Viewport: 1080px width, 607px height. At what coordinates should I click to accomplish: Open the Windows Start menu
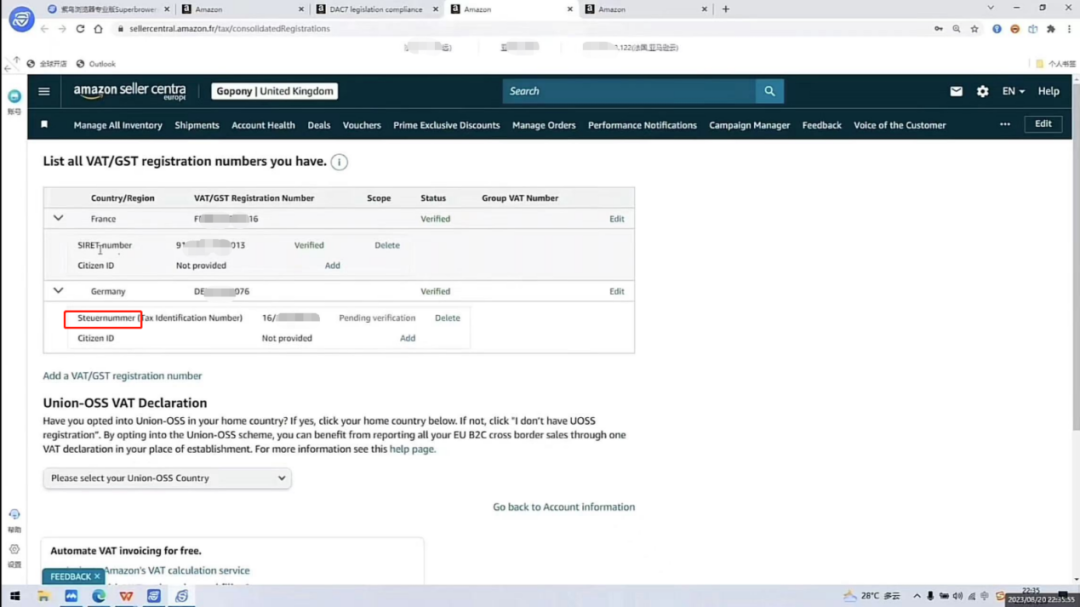pyautogui.click(x=14, y=596)
